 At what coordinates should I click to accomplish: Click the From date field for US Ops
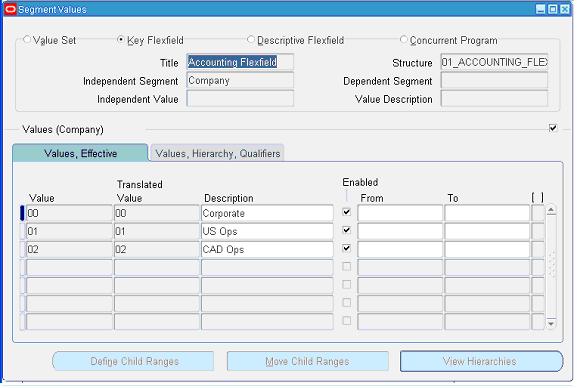coord(400,231)
